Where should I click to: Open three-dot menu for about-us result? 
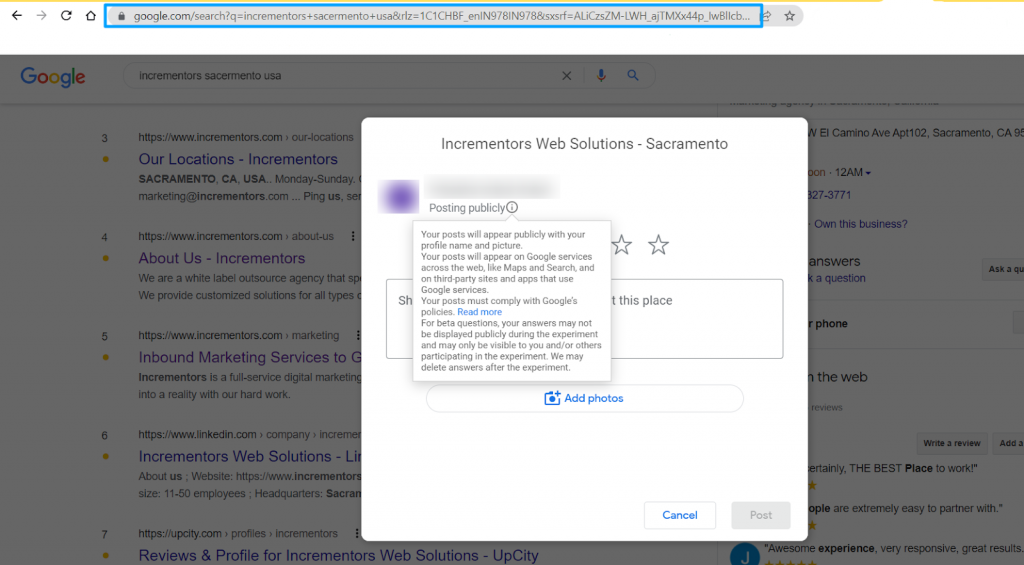click(353, 236)
